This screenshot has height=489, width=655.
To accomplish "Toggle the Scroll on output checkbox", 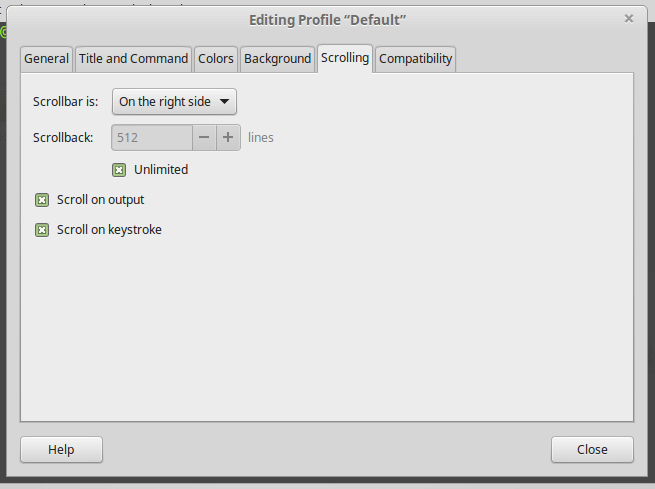I will point(42,200).
